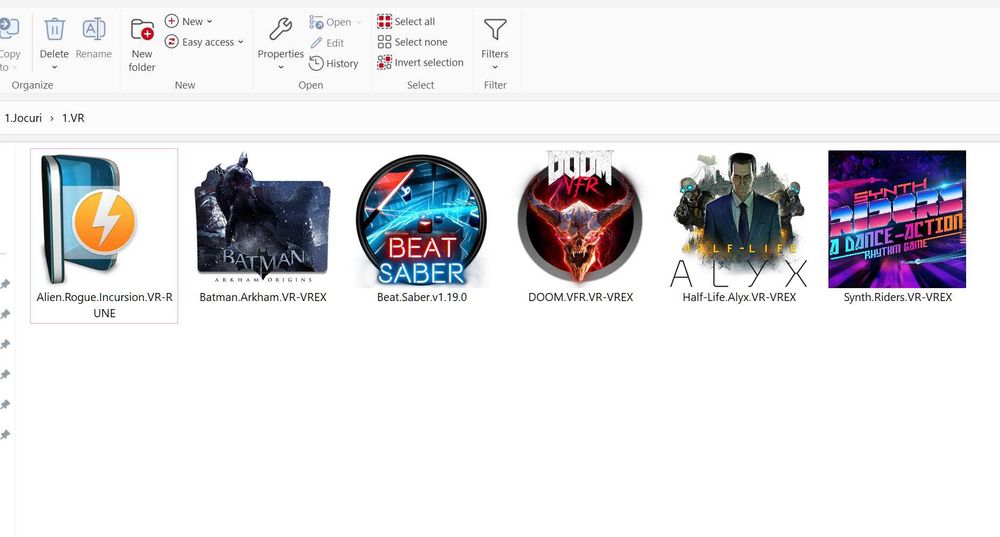Click the Batman.Arkham.VR-VREX folder name

pyautogui.click(x=263, y=297)
